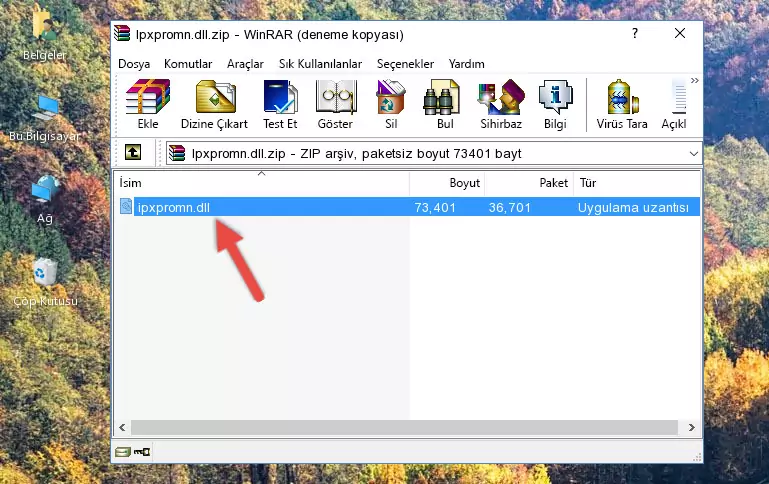Click the ipxpromn.dll file icon
The image size is (769, 484).
coord(126,207)
